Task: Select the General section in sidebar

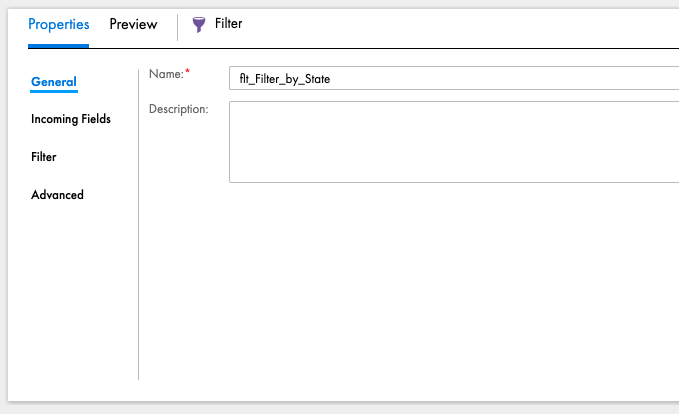Action: [54, 81]
